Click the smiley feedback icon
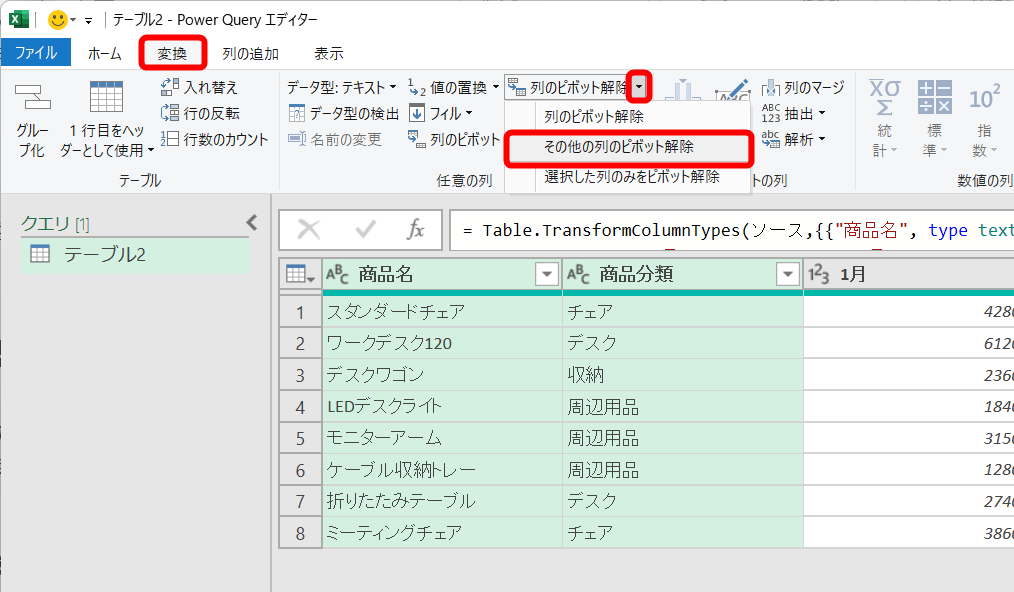The height and width of the screenshot is (592, 1014). pos(58,20)
